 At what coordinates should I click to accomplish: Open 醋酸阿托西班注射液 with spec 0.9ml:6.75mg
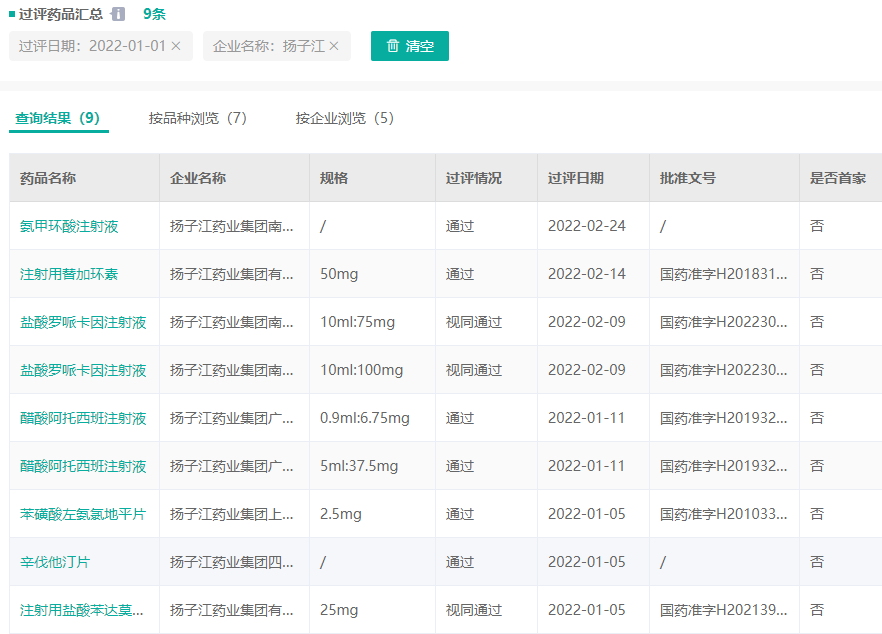pos(83,418)
